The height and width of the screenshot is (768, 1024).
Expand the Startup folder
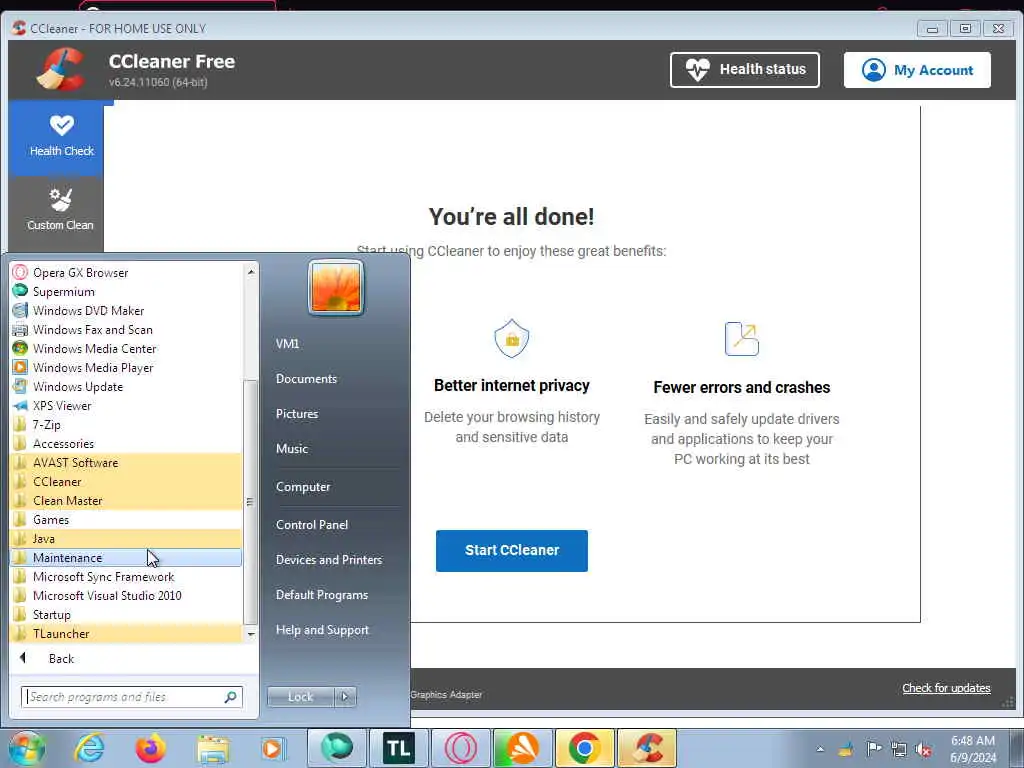(126, 615)
